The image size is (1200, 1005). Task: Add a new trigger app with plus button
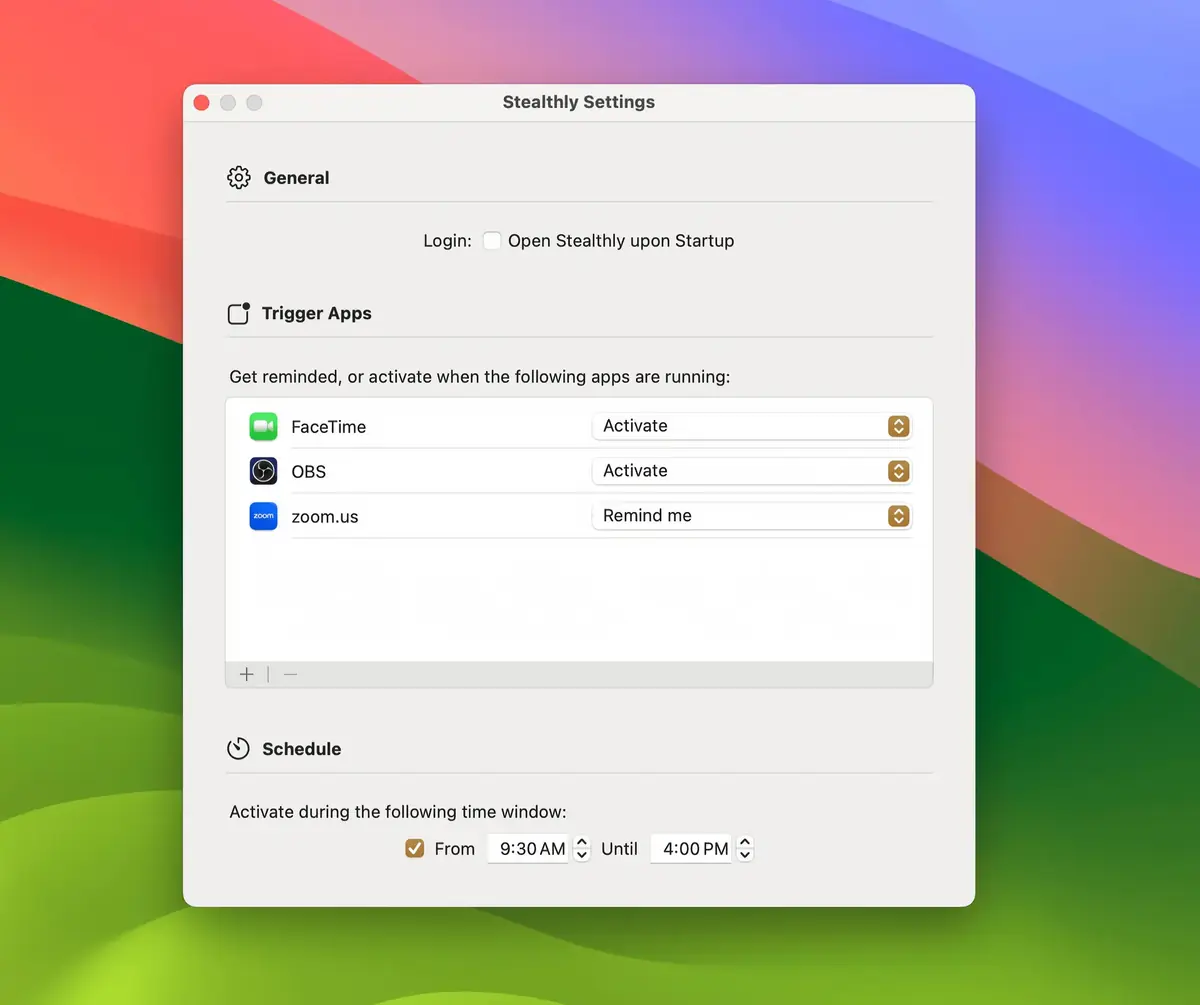point(246,674)
